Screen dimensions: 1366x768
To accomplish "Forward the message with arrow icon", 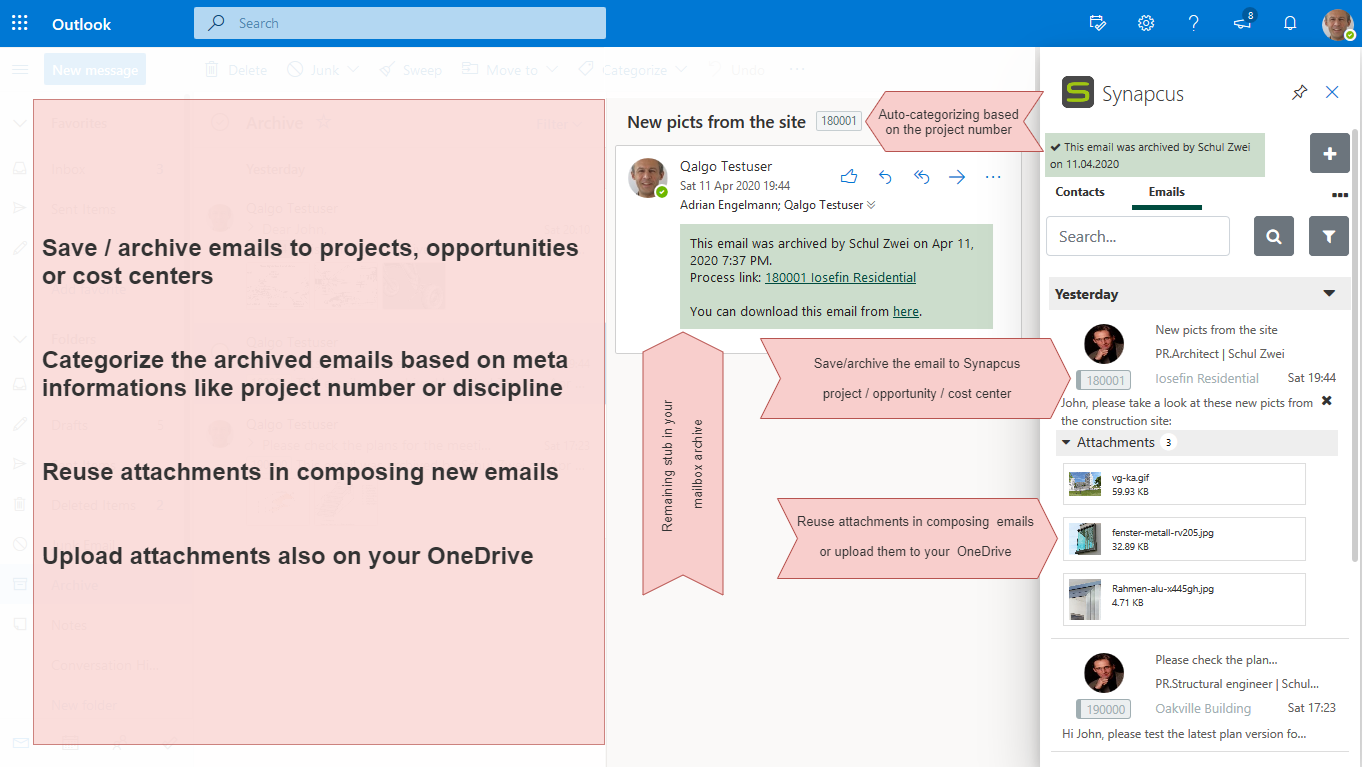I will [957, 177].
